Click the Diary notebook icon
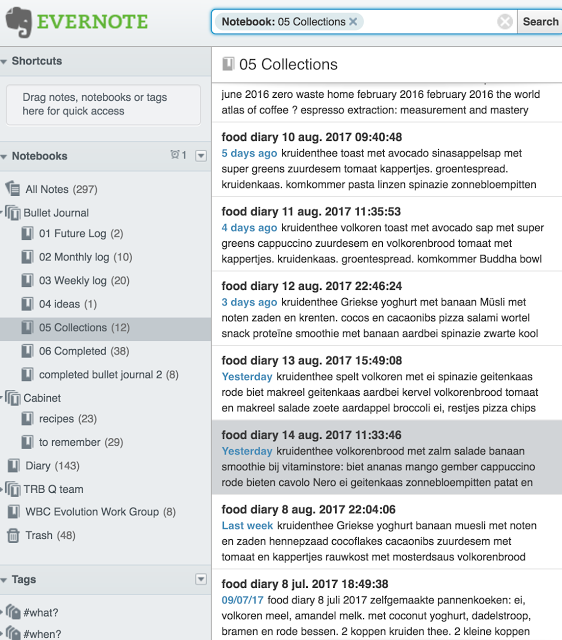Screen dimensions: 562x640 point(13,465)
